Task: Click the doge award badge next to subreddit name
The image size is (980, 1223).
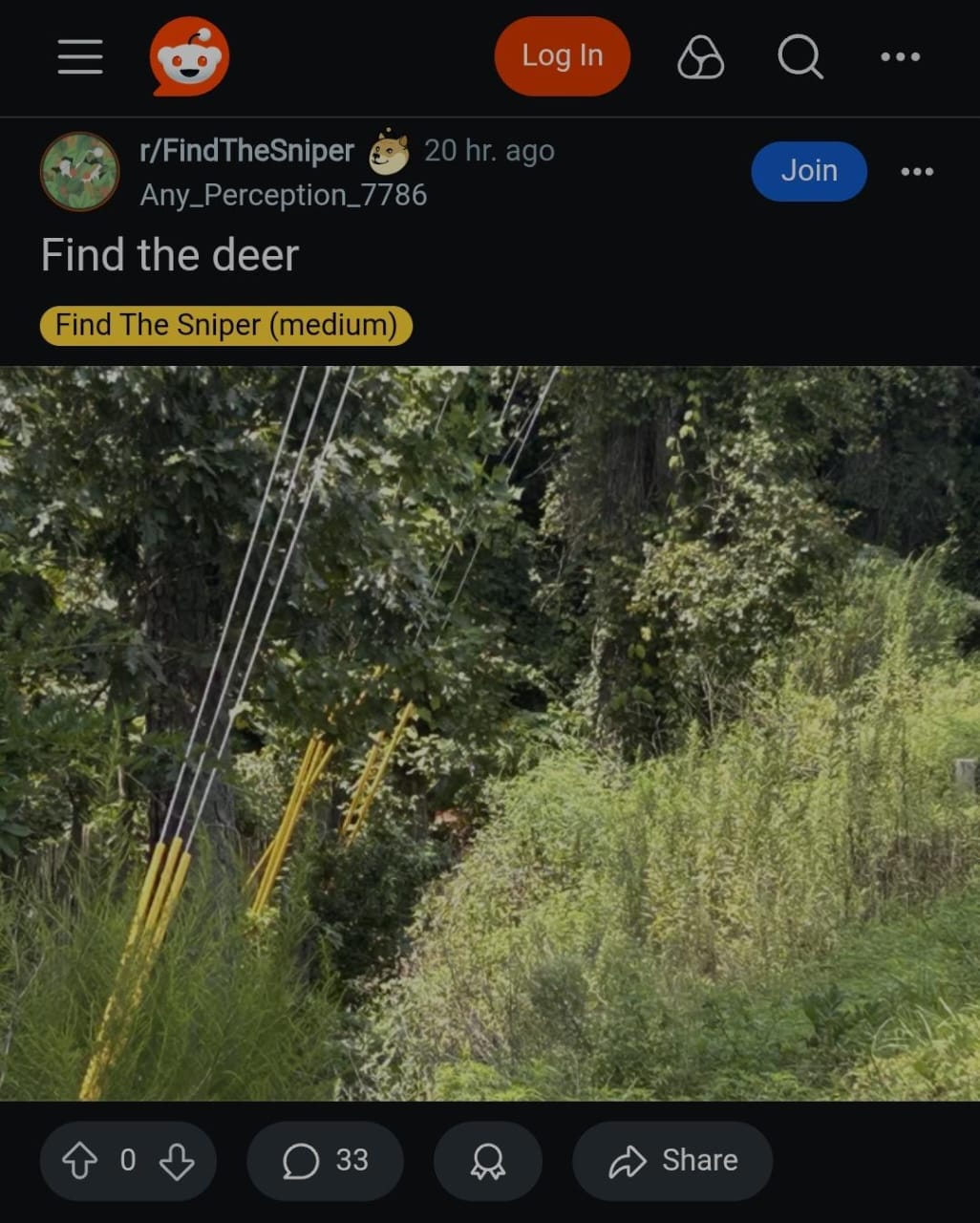Action: point(391,151)
